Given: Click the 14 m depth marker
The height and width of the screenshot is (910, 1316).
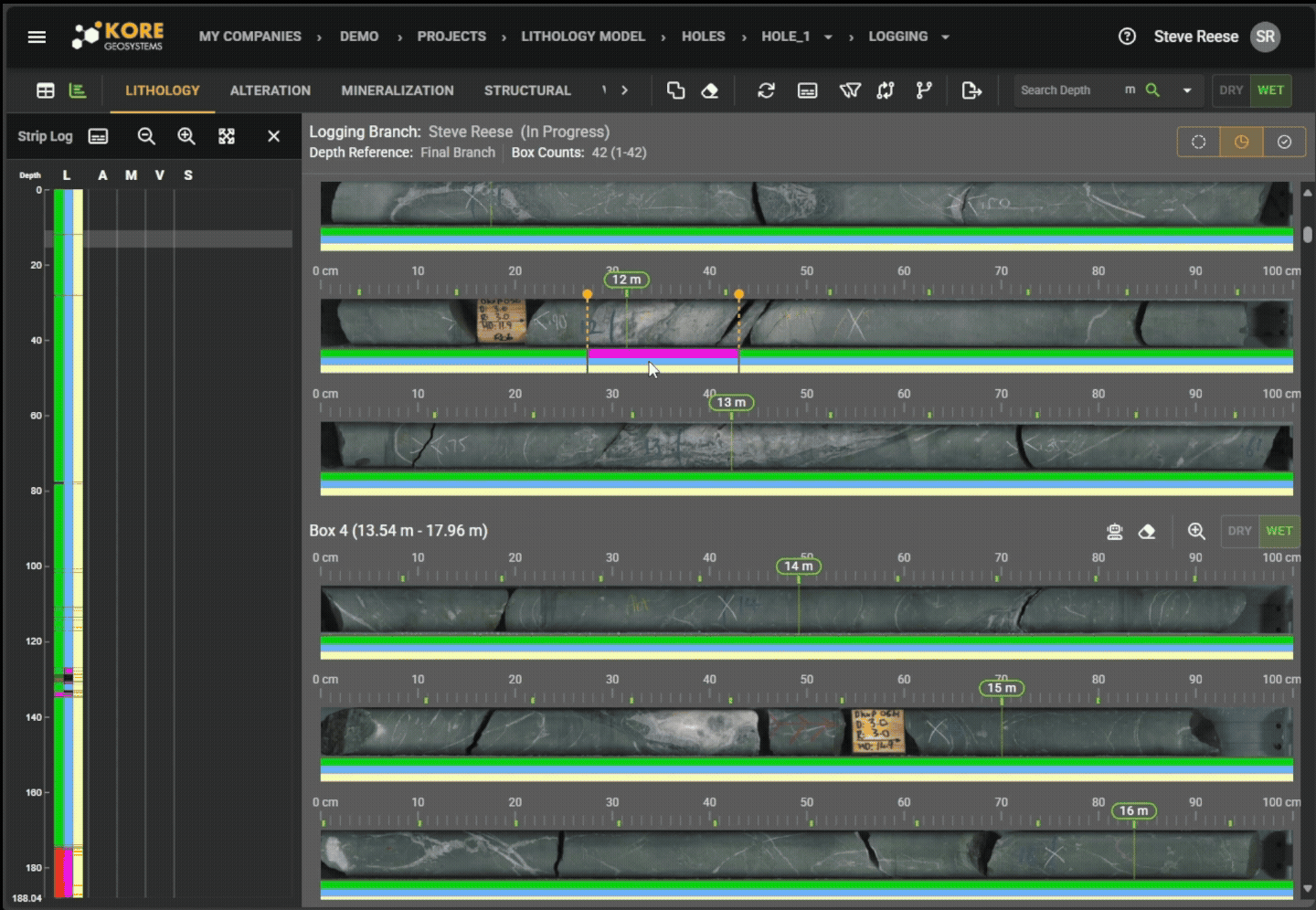Looking at the screenshot, I should [799, 566].
